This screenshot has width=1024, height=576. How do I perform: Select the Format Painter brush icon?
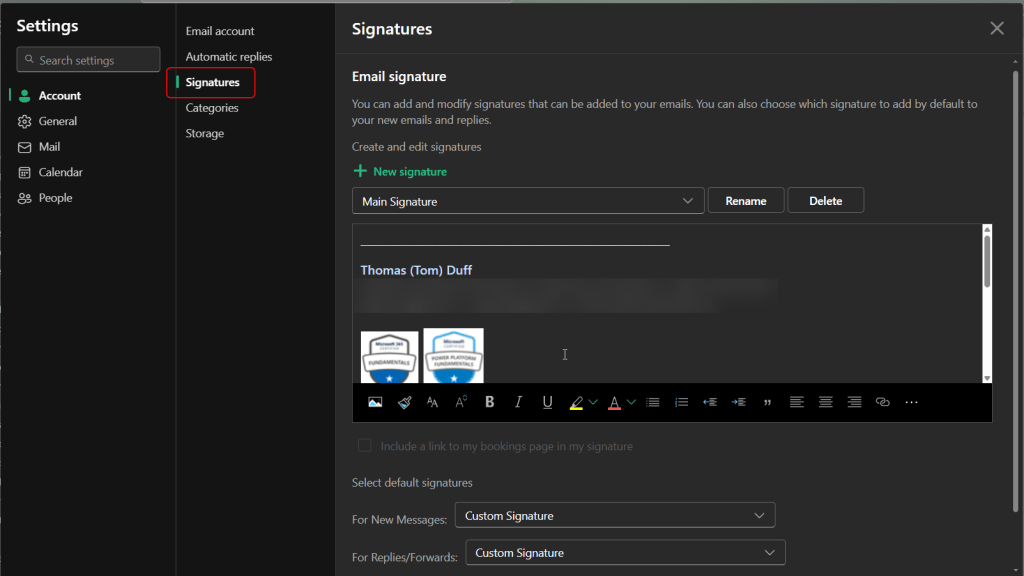404,402
